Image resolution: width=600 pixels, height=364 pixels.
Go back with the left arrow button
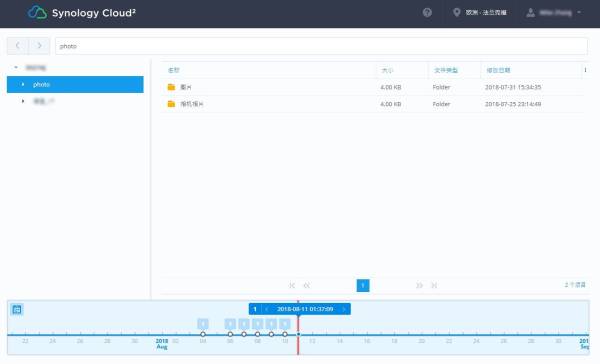click(18, 46)
